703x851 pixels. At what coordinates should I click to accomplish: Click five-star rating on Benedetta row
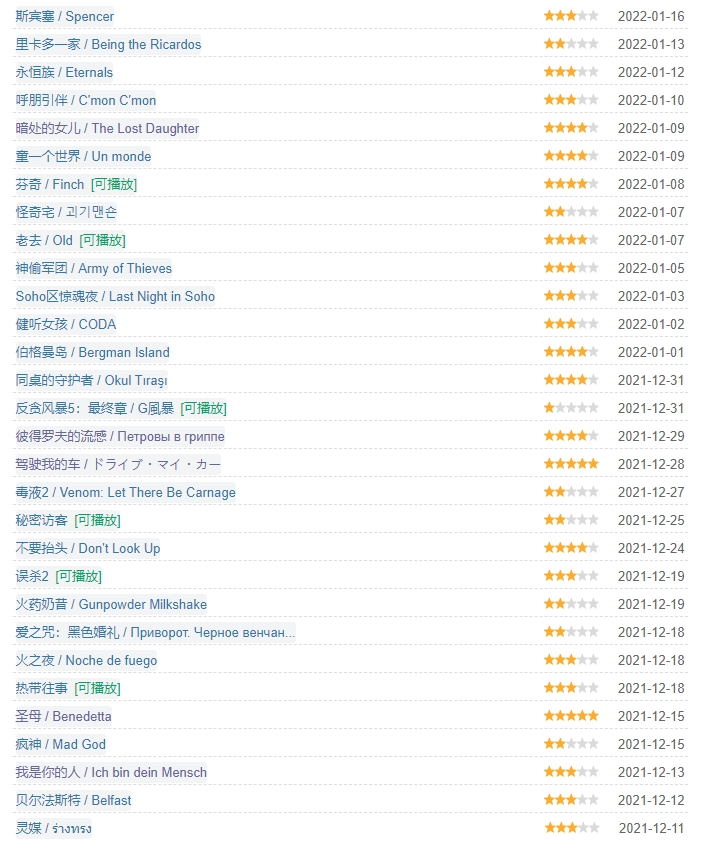pos(571,716)
